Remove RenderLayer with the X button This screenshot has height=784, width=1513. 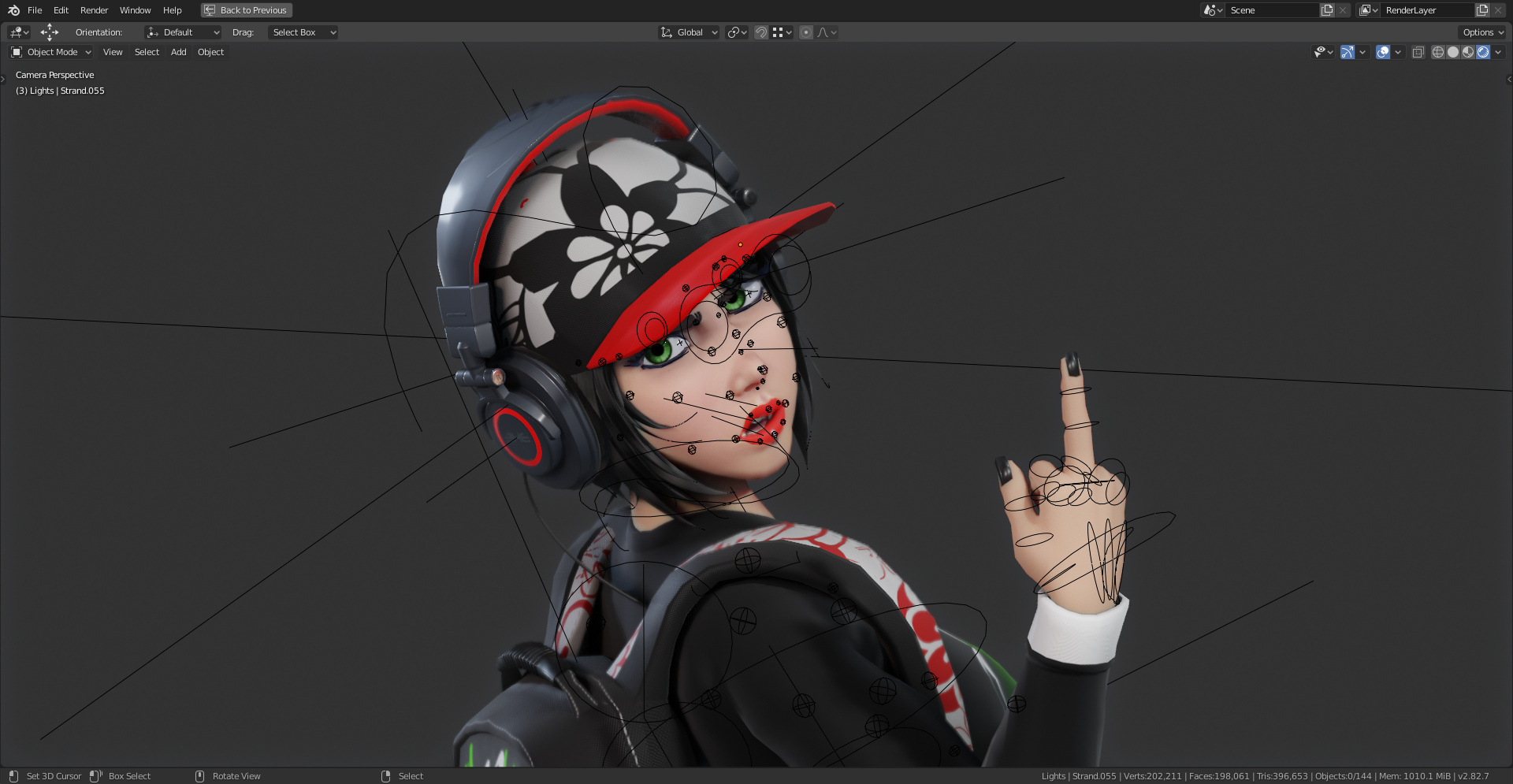point(1498,10)
